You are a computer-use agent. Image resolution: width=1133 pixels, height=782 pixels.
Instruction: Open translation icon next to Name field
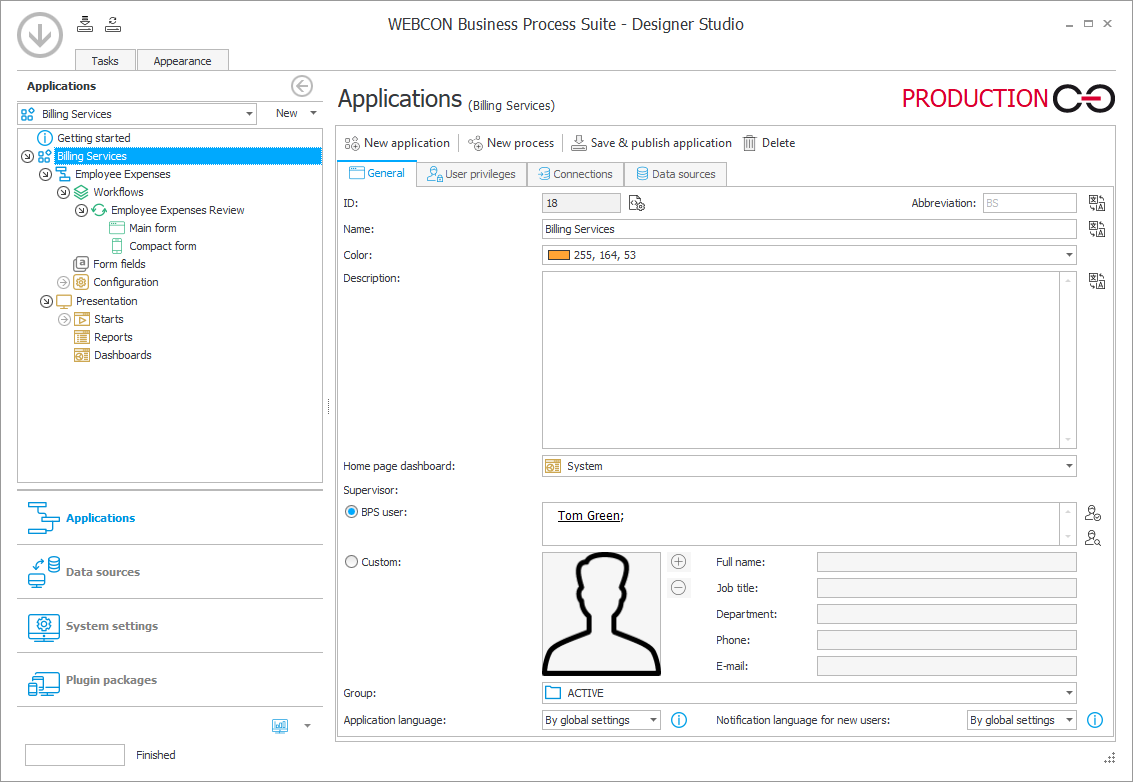[1096, 229]
